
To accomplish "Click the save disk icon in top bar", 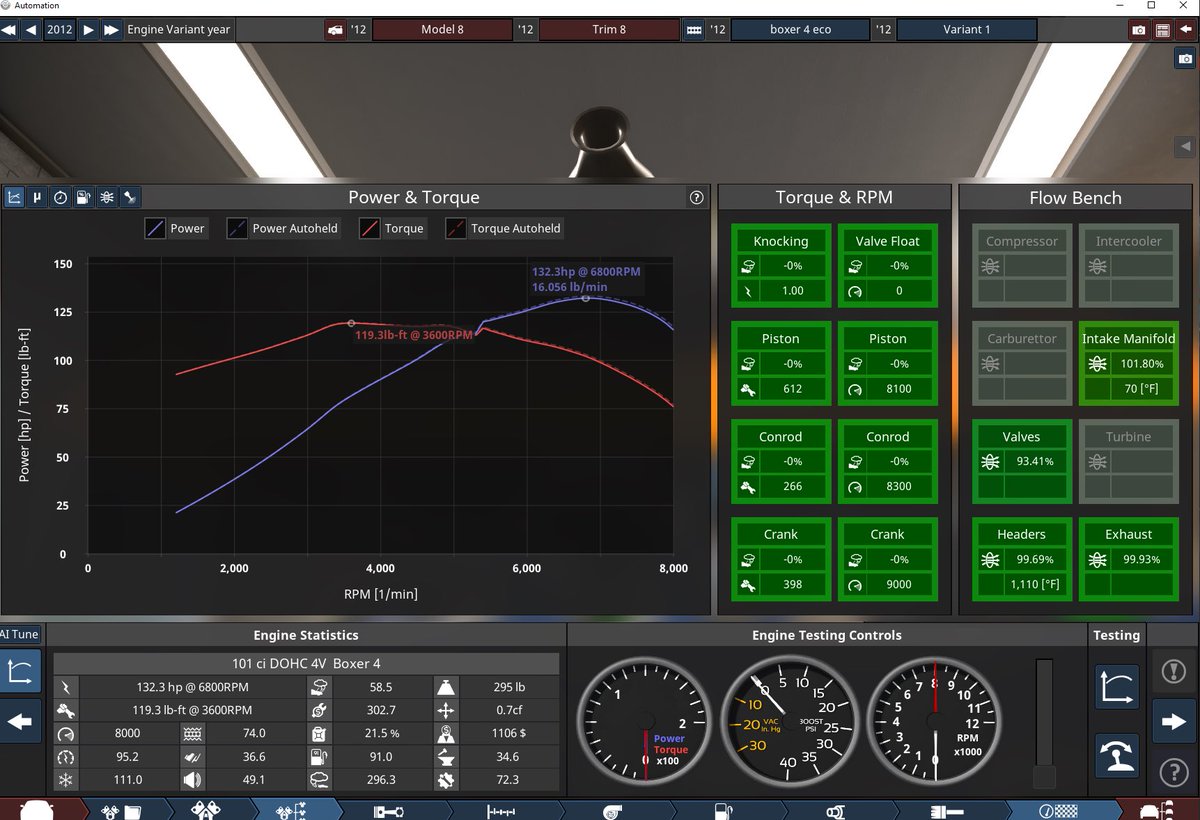I will coord(1162,30).
